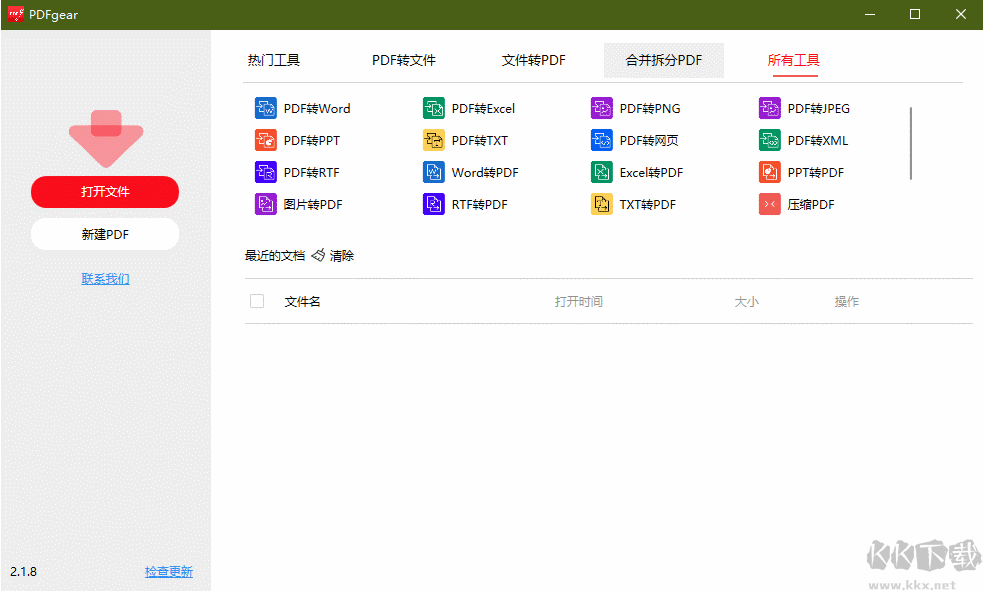
Task: Maximize the PDFgear window
Action: coord(915,14)
